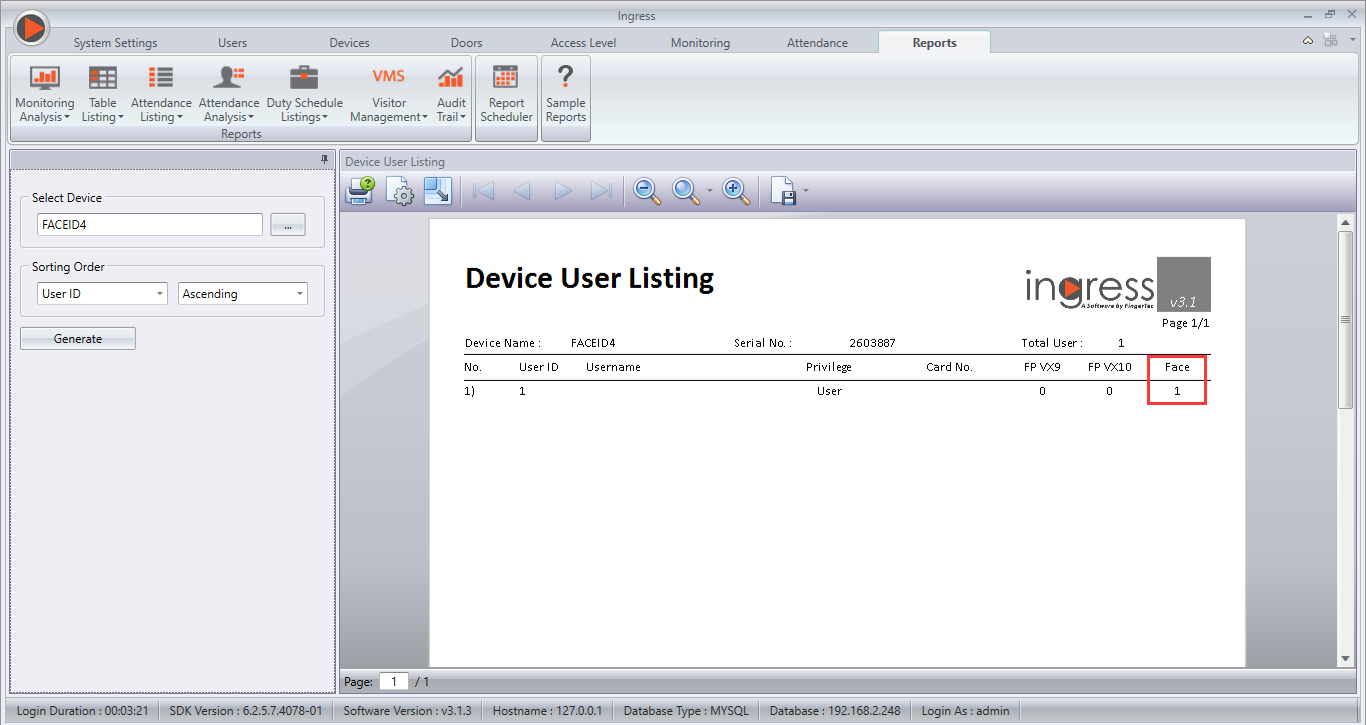Image resolution: width=1366 pixels, height=725 pixels.
Task: Browse devices with the ellipsis button
Action: pyautogui.click(x=287, y=225)
